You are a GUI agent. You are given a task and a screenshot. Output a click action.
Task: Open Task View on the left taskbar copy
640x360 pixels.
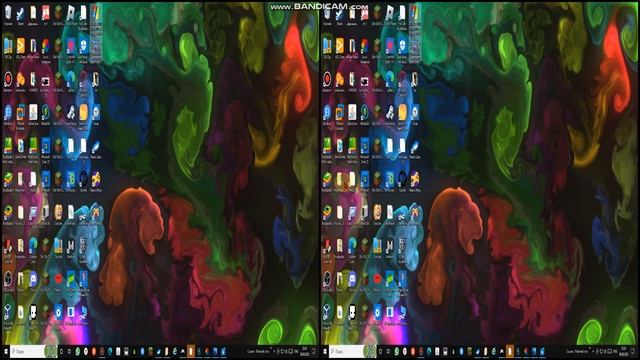(69, 351)
